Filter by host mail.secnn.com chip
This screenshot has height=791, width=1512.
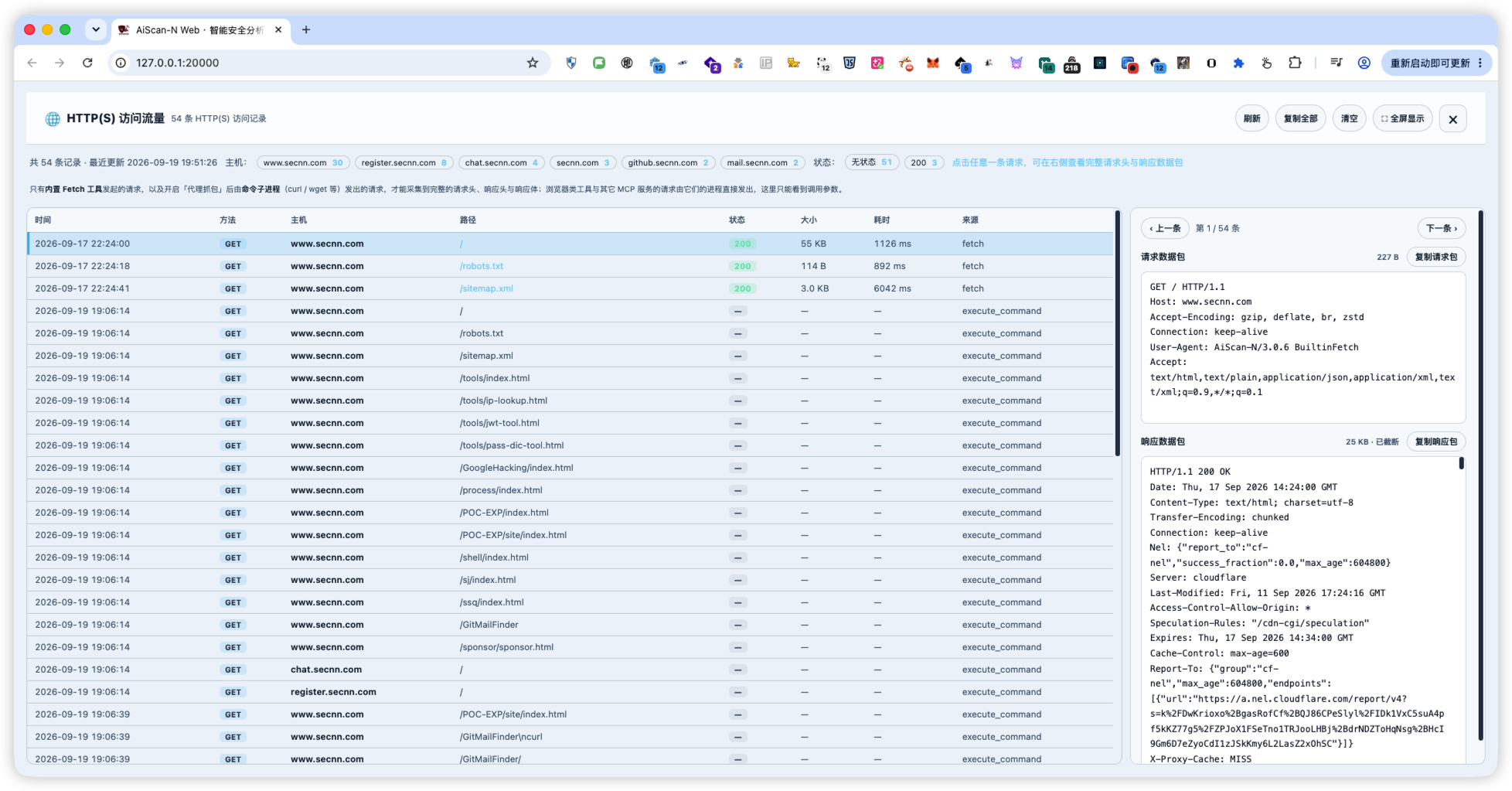coord(762,162)
